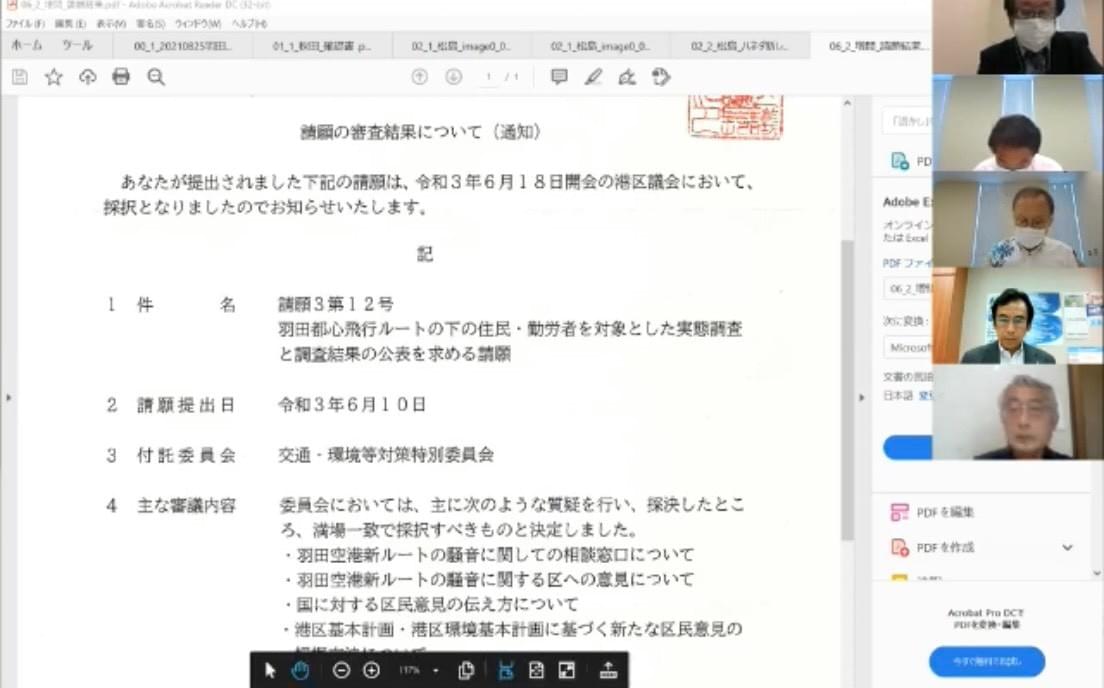Click the cloud upload icon

(88, 77)
